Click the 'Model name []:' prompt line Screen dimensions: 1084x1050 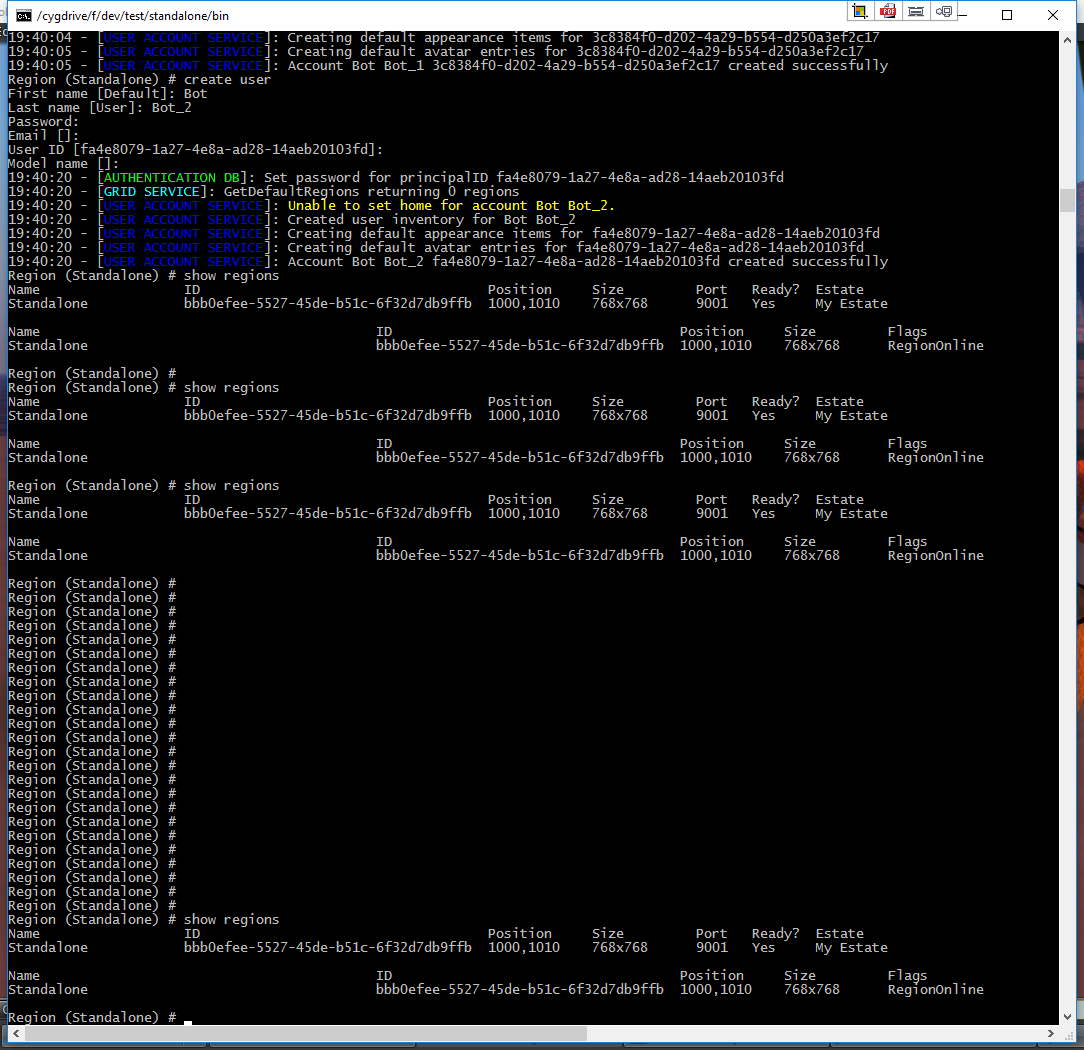tap(63, 164)
